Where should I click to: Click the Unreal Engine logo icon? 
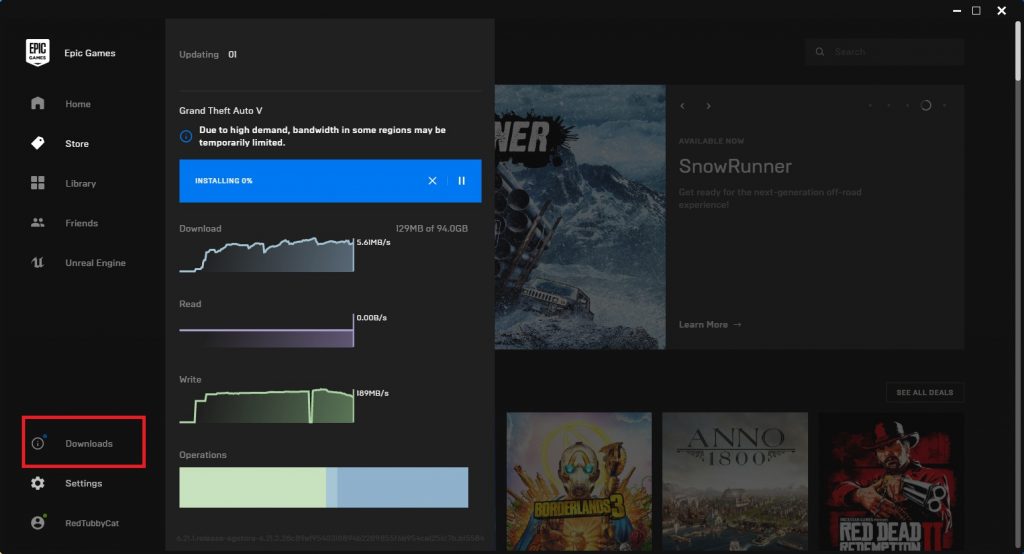(x=38, y=263)
